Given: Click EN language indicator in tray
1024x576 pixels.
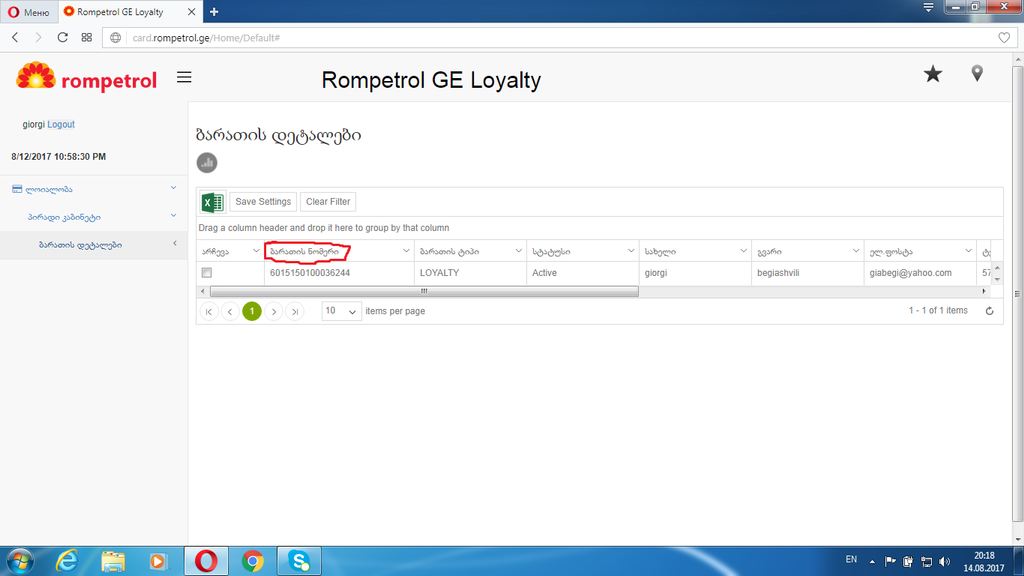Looking at the screenshot, I should pos(851,560).
